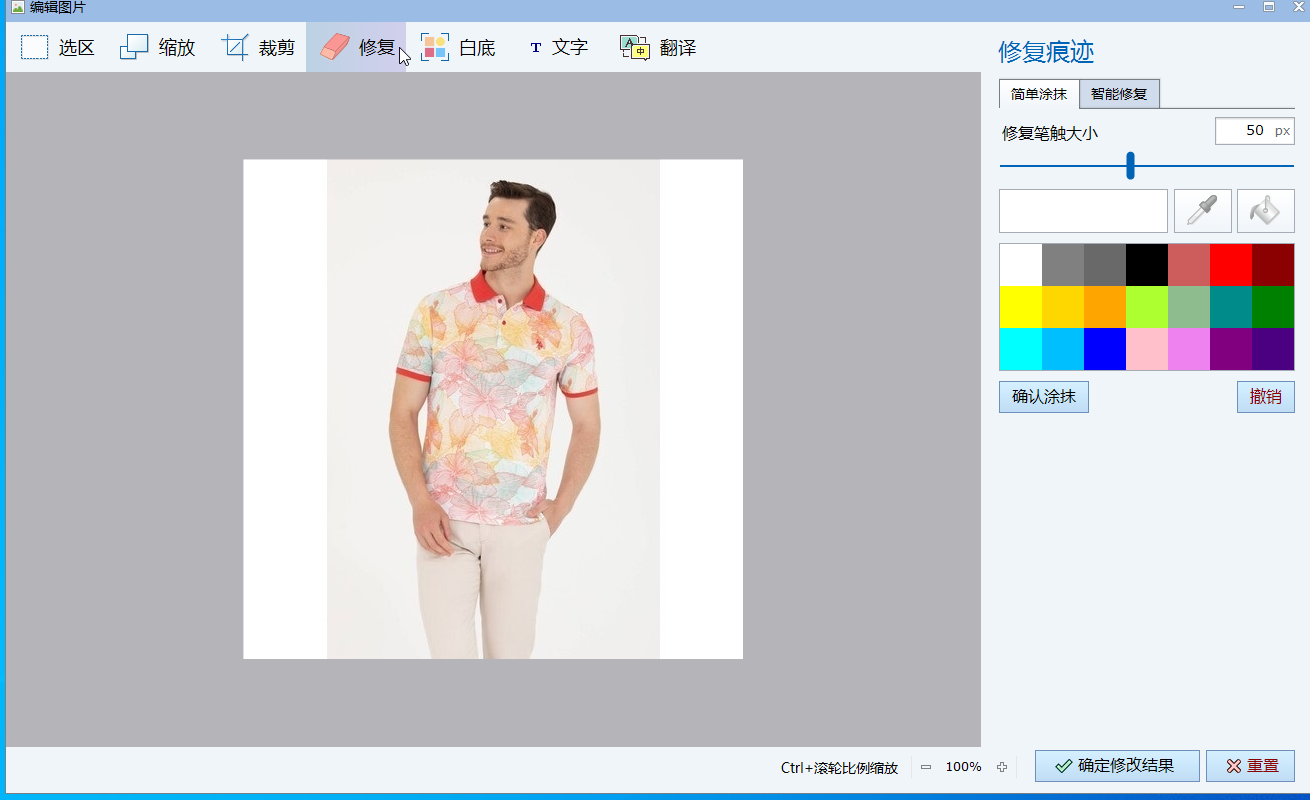Confirm smudge with 确认涂抹 button
This screenshot has height=800, width=1310.
pyautogui.click(x=1043, y=397)
